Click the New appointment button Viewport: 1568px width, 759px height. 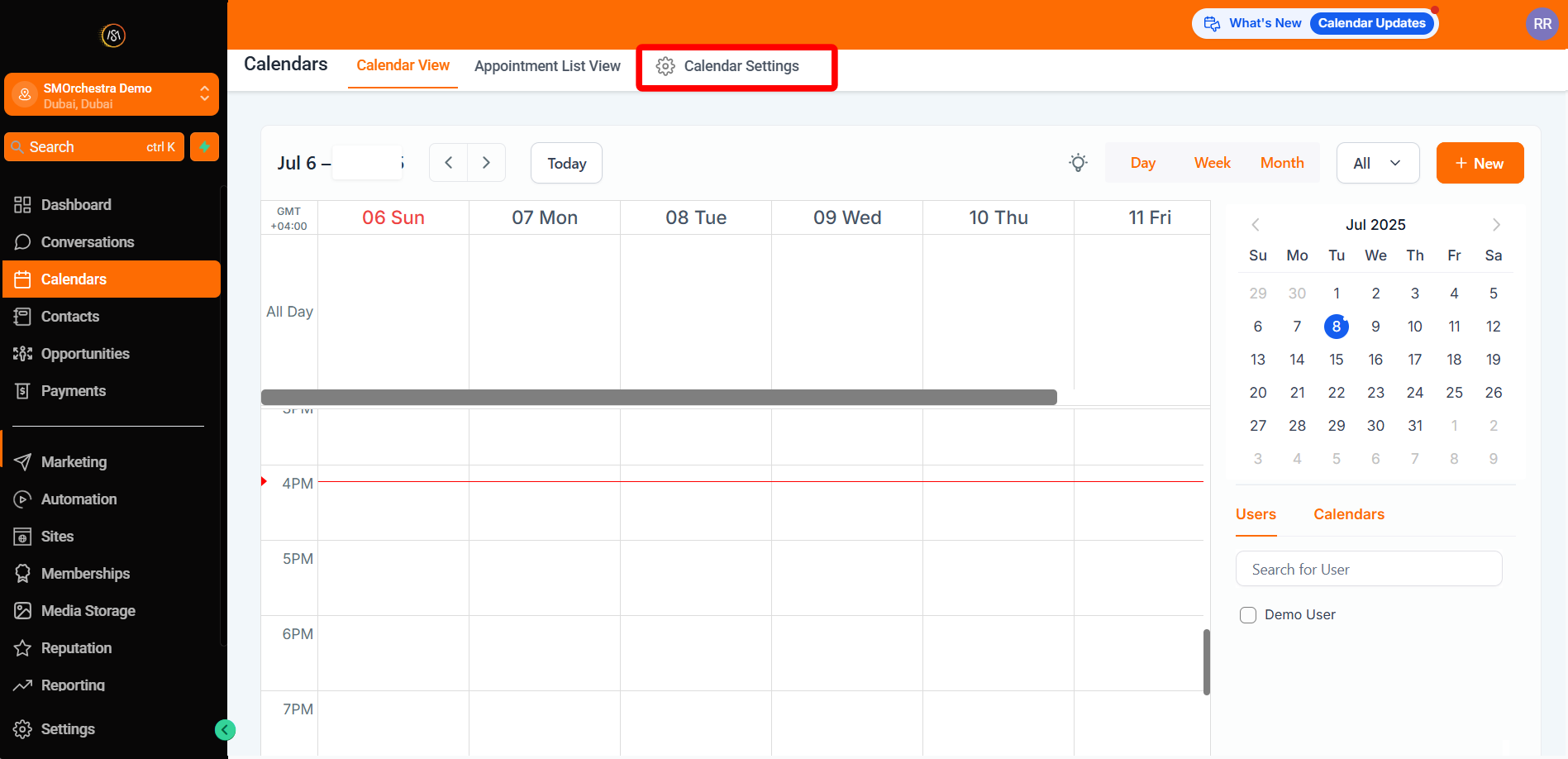click(x=1479, y=162)
